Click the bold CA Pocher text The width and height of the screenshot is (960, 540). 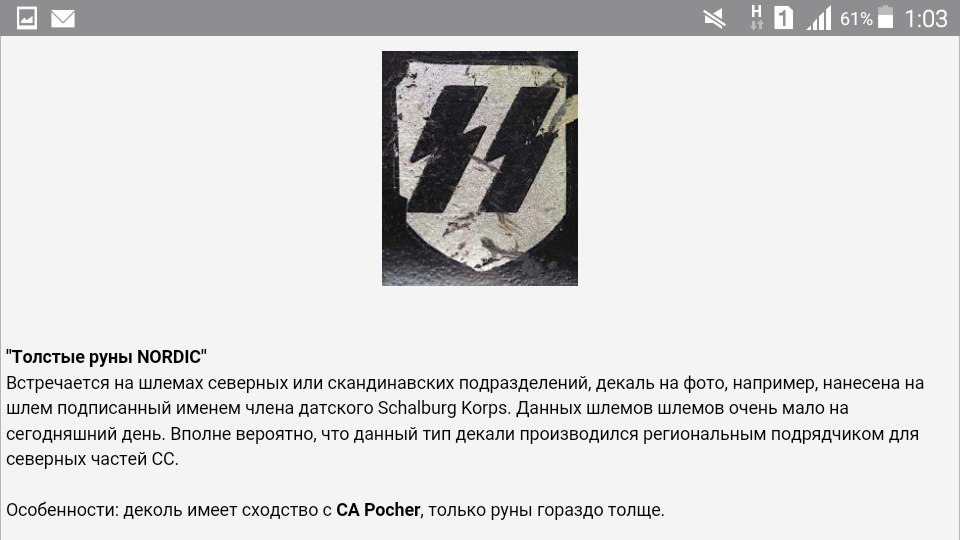pos(378,509)
